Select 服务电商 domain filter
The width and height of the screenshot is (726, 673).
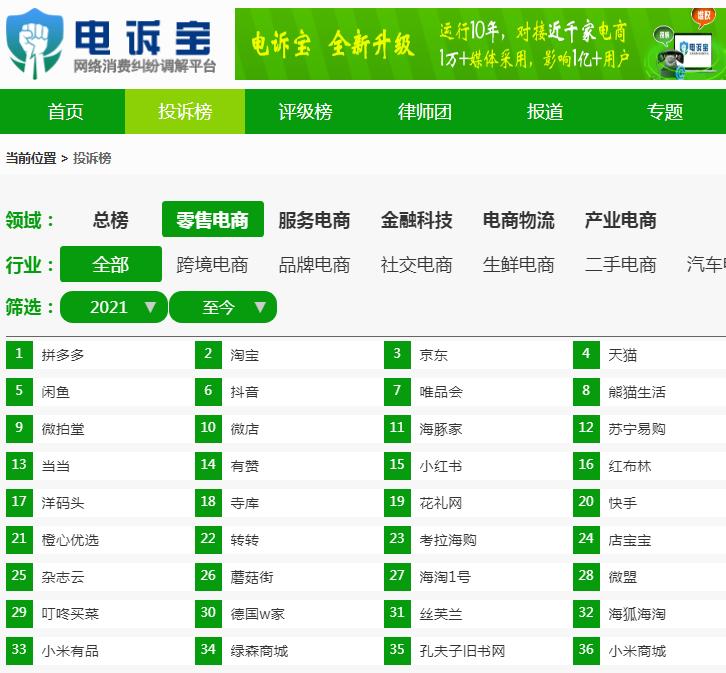coord(314,220)
